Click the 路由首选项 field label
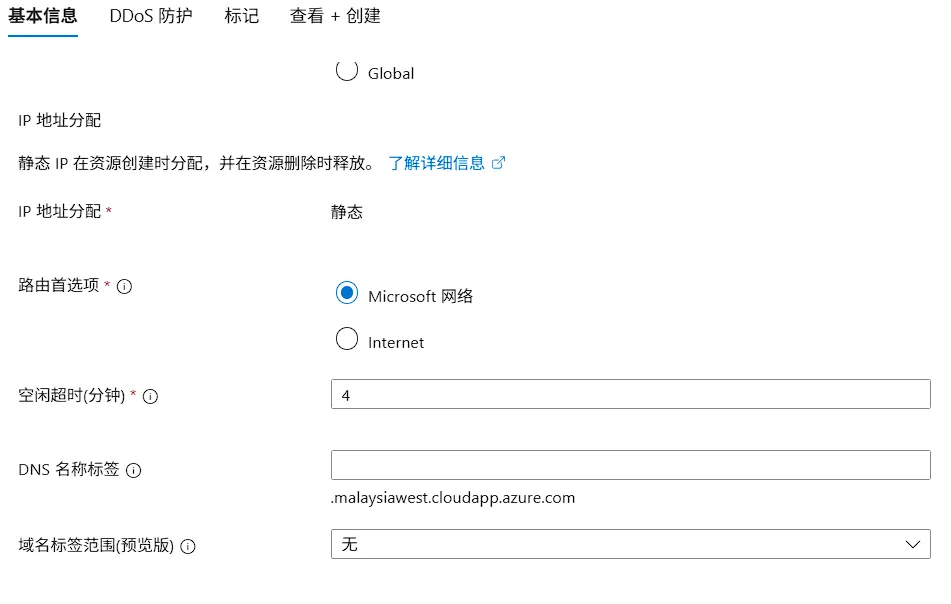 click(x=59, y=285)
